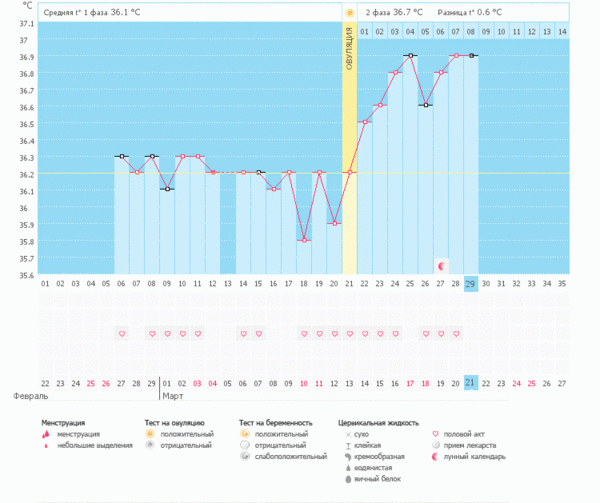
Task: Click the temperature dip point on day 26
Action: [426, 105]
